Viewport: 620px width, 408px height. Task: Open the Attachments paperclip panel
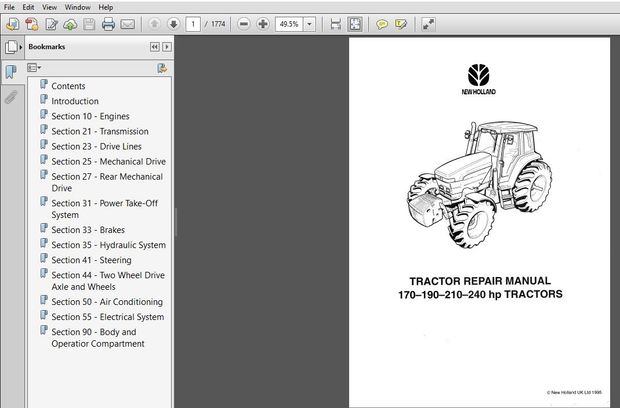(x=11, y=97)
